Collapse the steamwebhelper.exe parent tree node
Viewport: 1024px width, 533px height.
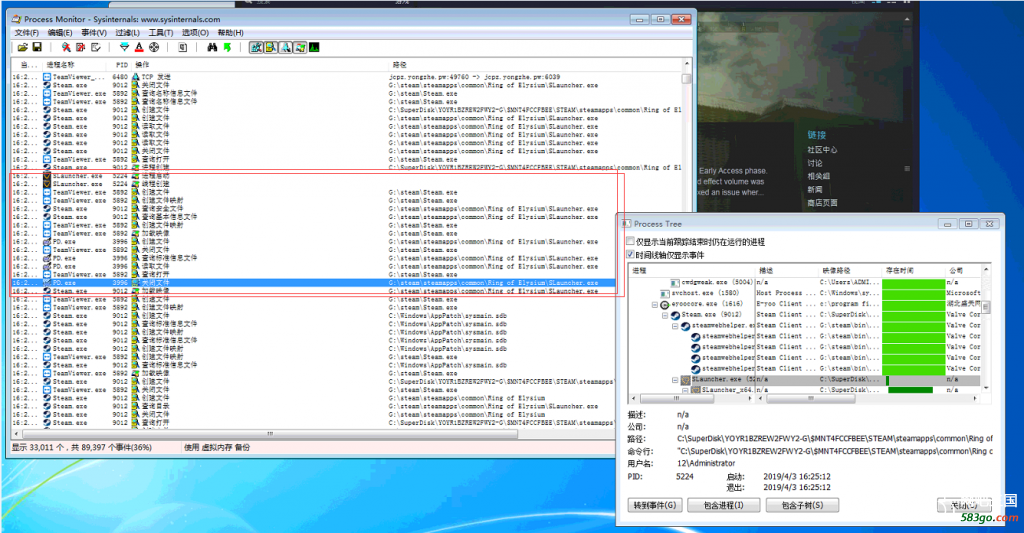(675, 326)
